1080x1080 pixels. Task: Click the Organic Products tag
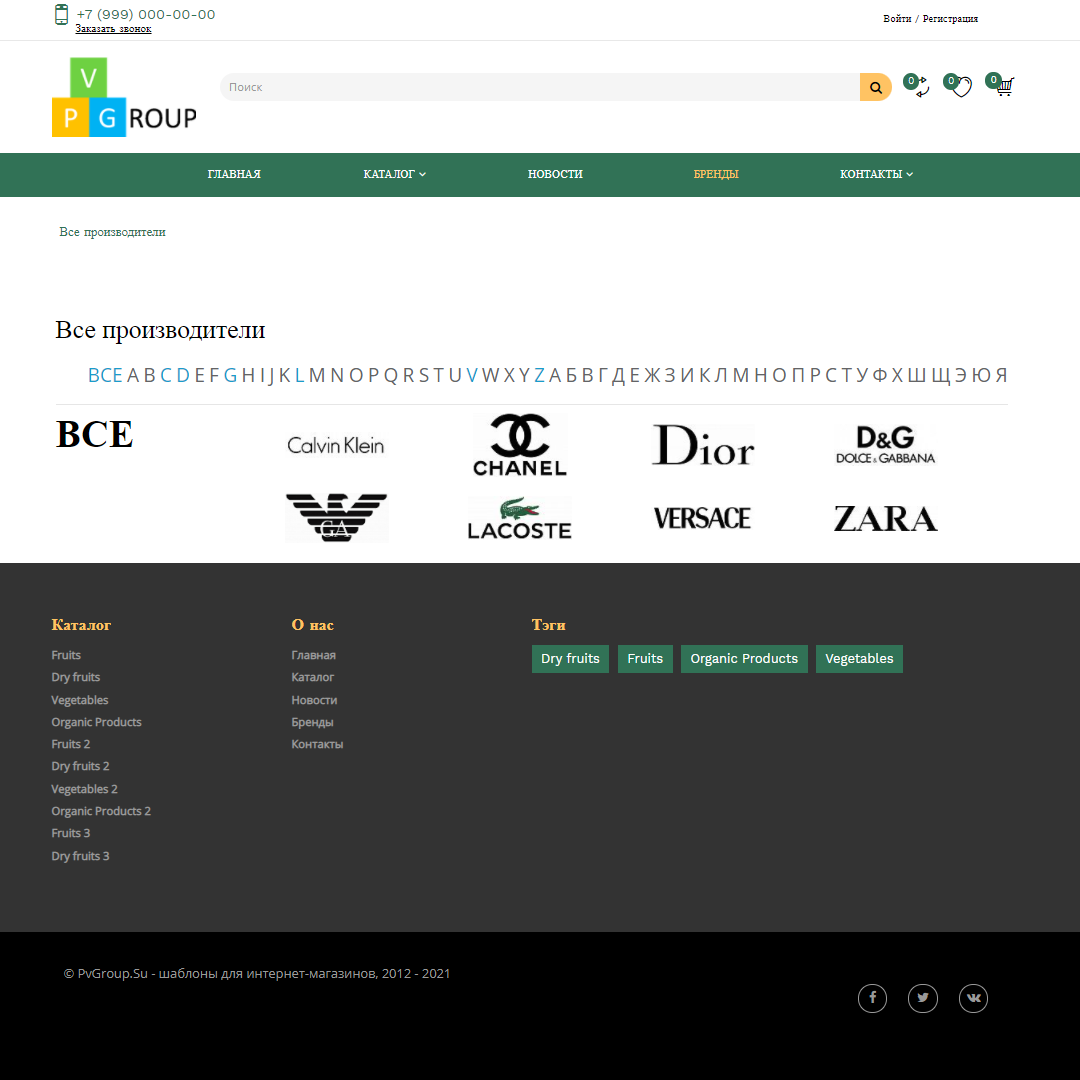(744, 658)
